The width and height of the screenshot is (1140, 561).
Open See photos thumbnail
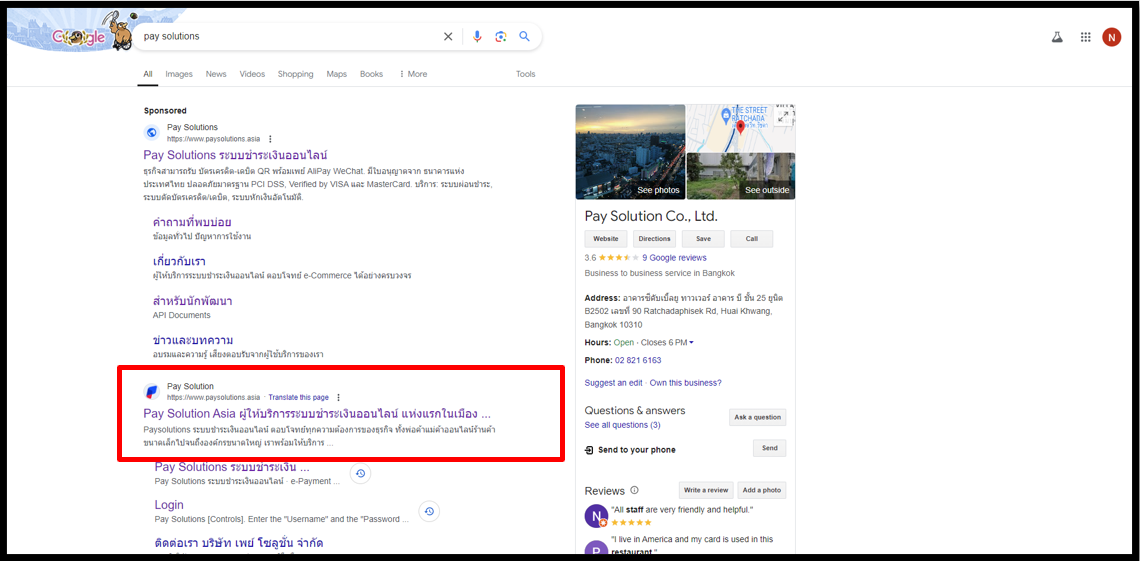click(630, 152)
